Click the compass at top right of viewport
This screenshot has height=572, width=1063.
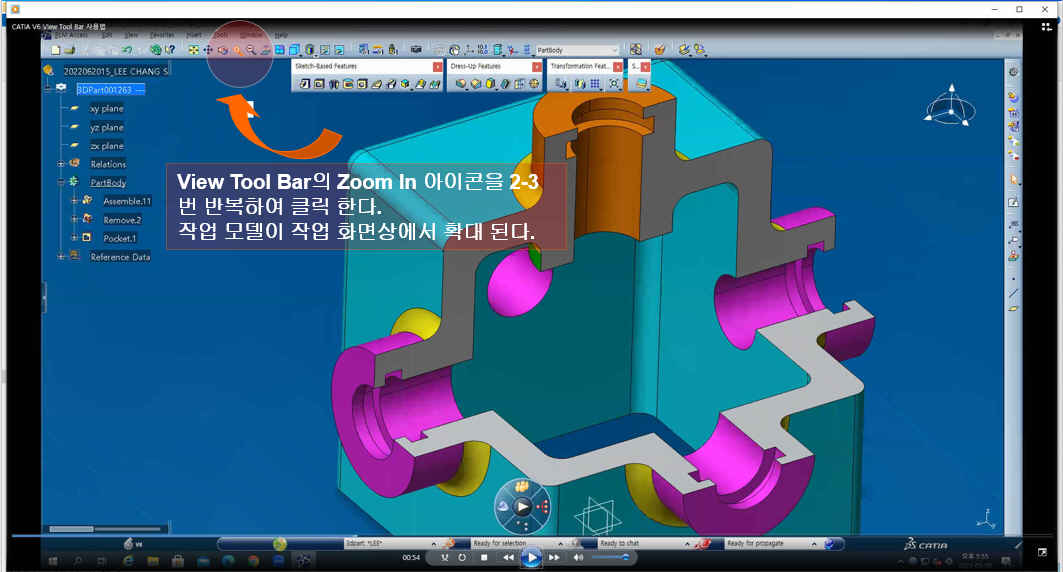tap(950, 106)
